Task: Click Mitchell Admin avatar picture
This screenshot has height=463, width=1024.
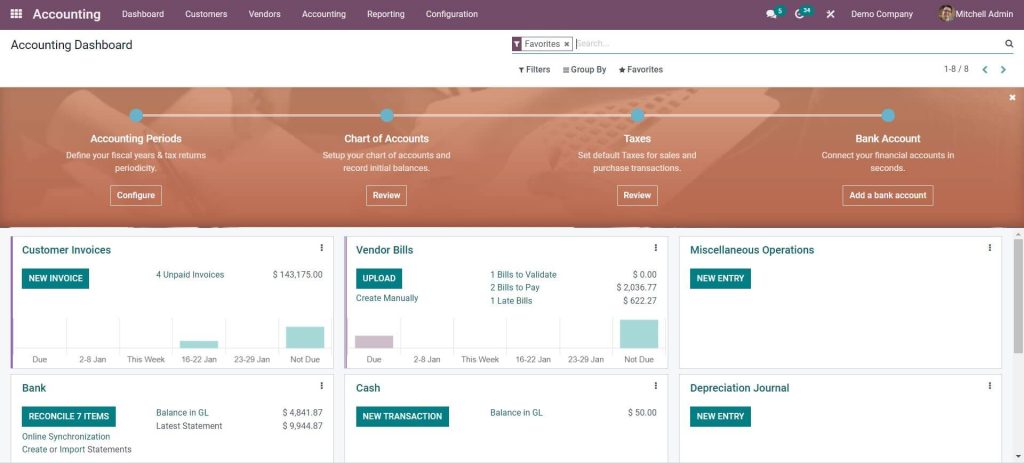Action: tap(946, 14)
